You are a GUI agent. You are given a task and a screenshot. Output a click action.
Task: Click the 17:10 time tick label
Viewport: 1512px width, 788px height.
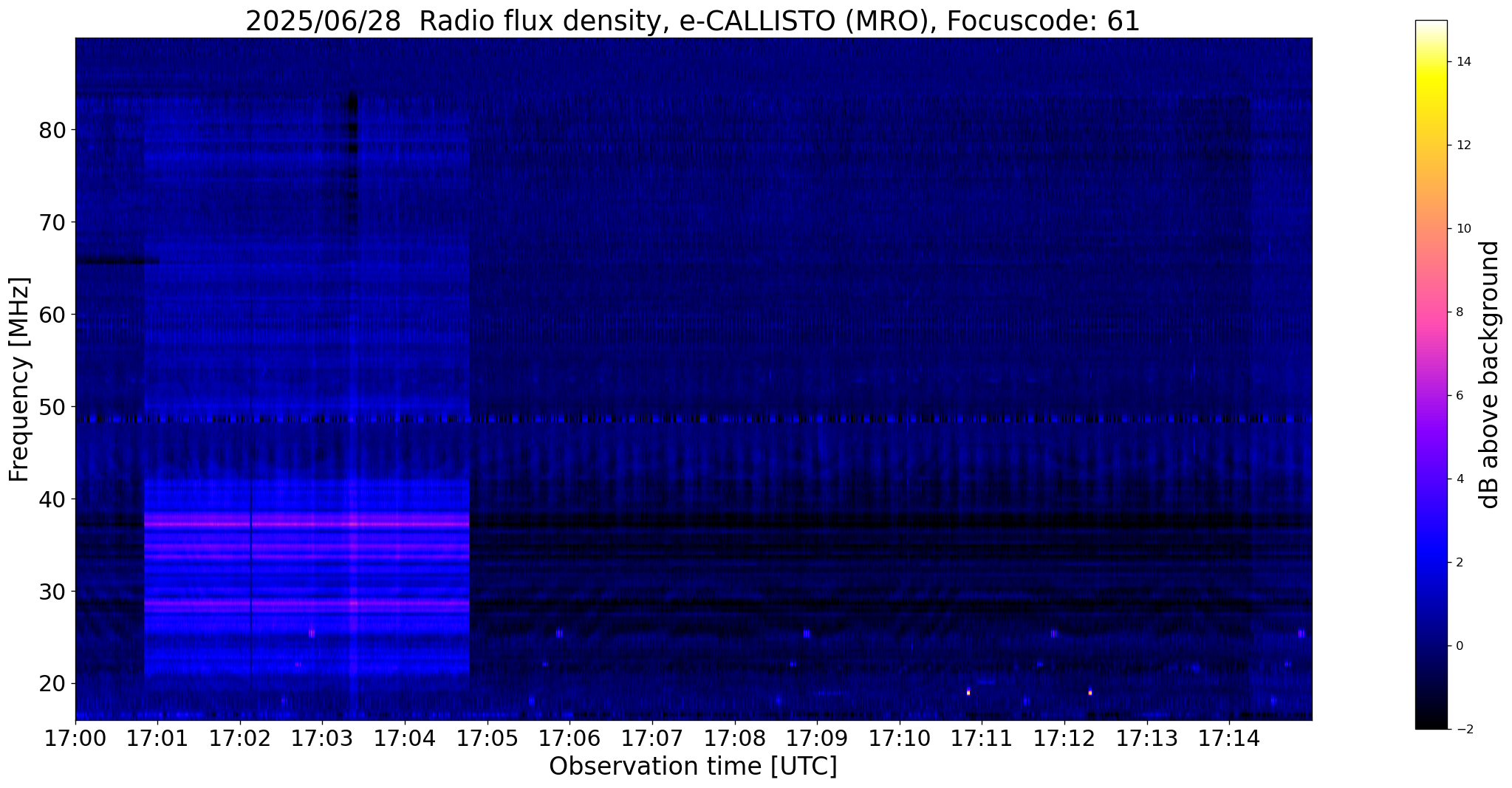[x=900, y=739]
